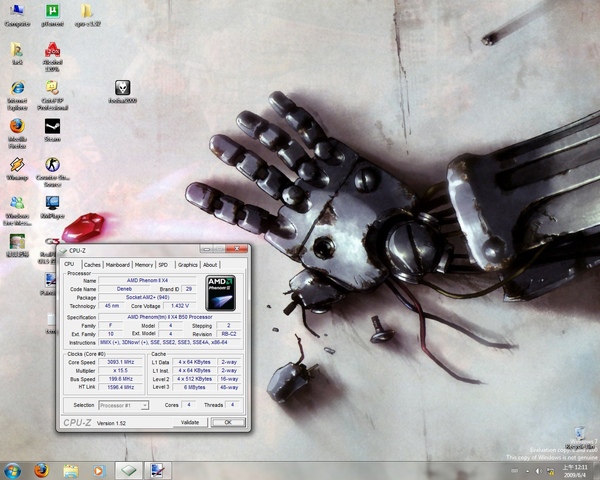Launch Windows Live Messenger shortcut
Image resolution: width=600 pixels, height=480 pixels.
(x=17, y=211)
